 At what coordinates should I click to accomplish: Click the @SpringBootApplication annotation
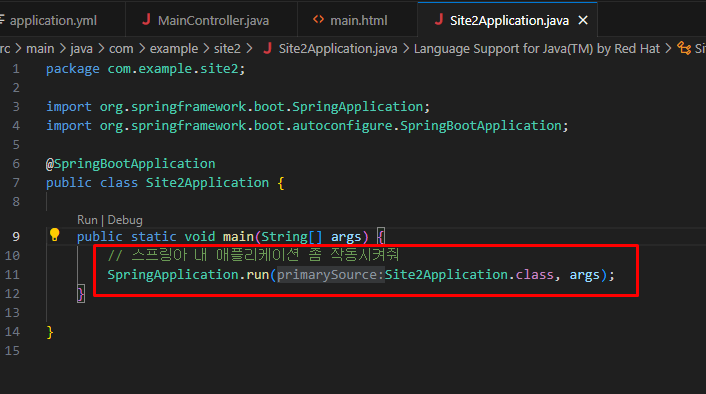point(131,163)
